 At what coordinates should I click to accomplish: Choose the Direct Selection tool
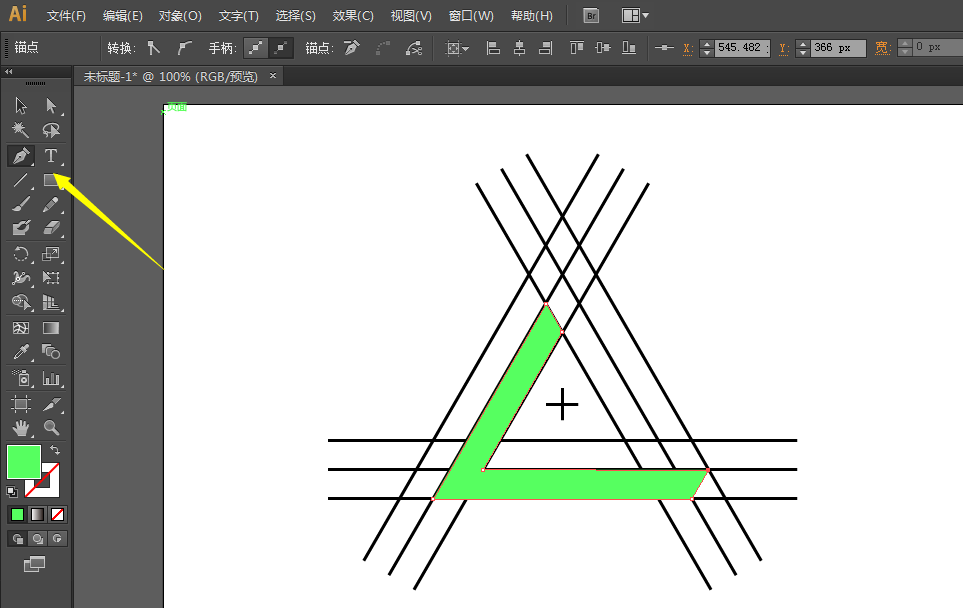coord(51,106)
